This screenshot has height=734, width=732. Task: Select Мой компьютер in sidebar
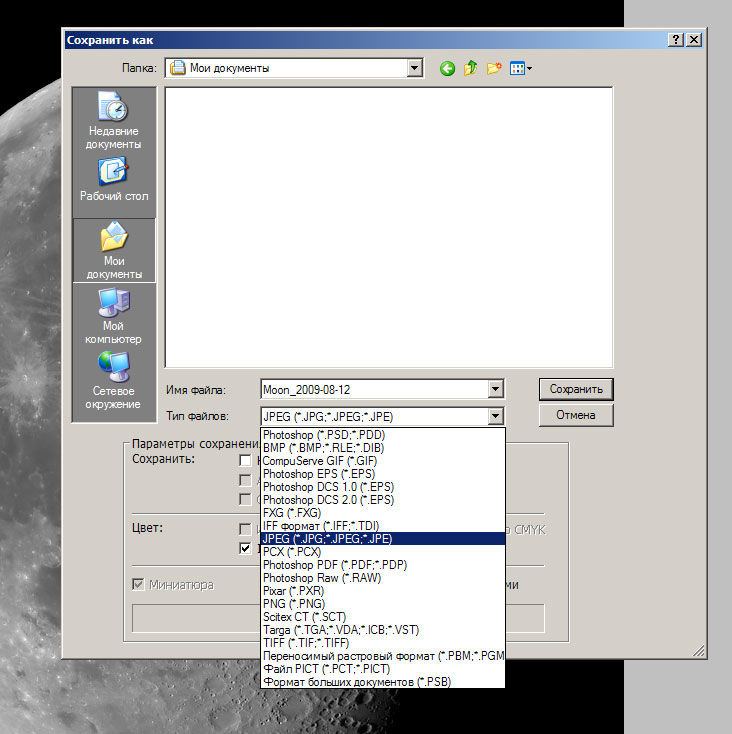pos(113,313)
